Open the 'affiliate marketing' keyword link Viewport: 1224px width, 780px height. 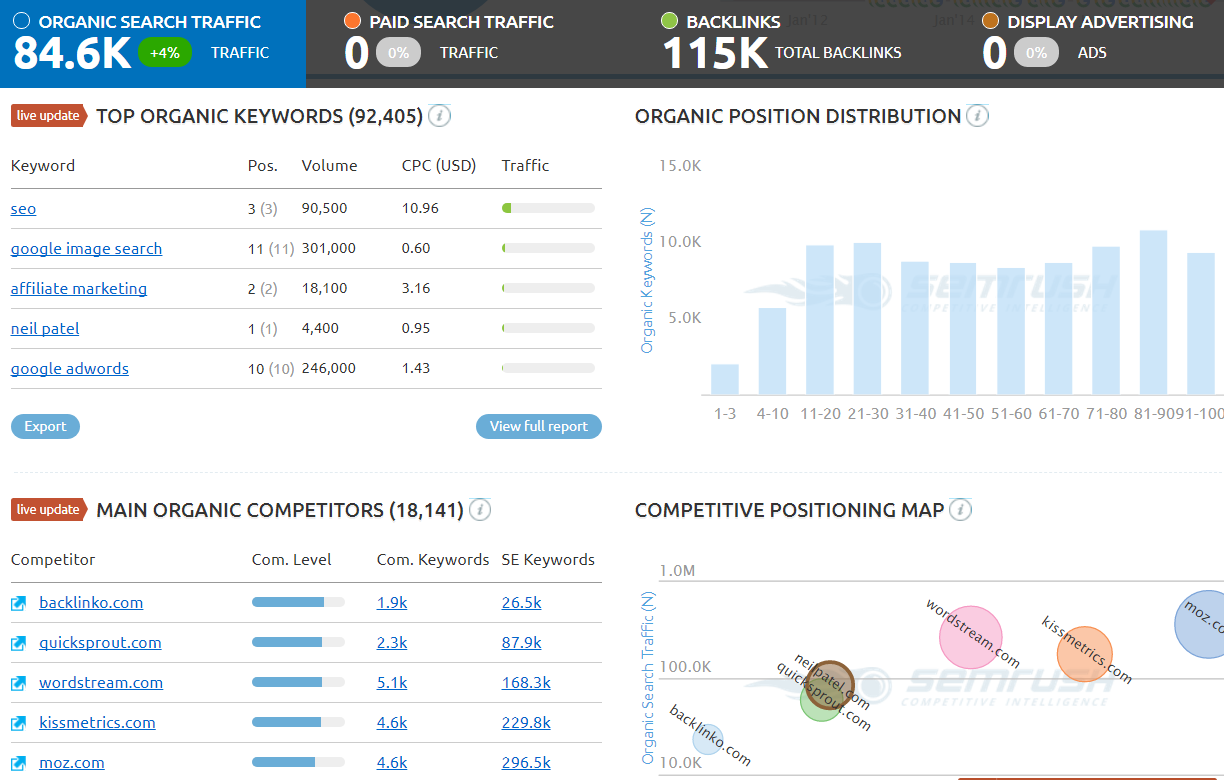coord(79,289)
